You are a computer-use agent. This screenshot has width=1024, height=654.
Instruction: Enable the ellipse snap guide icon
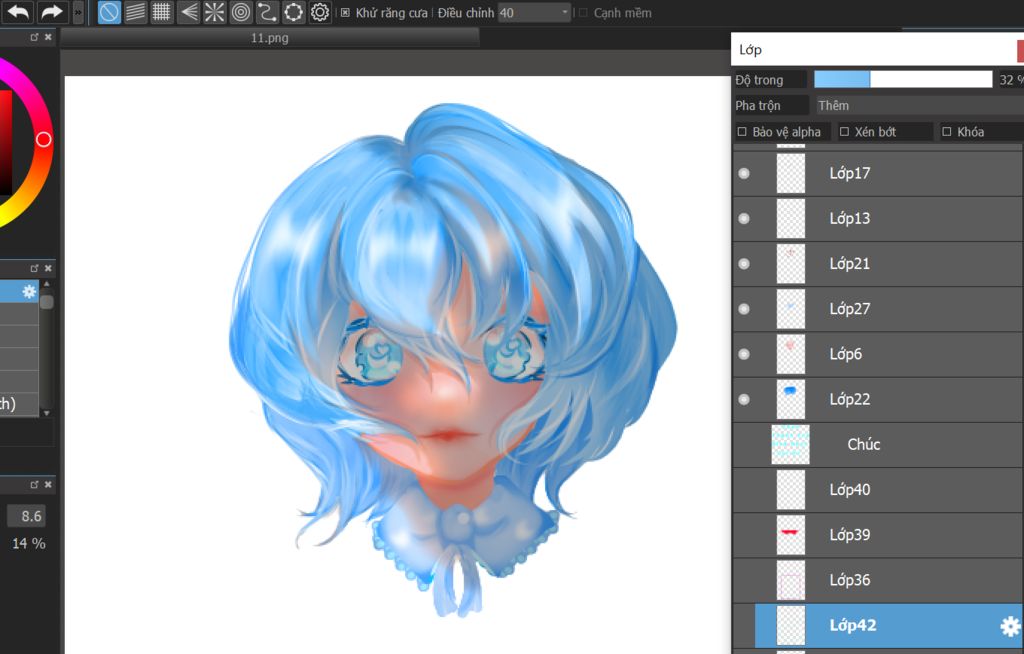(294, 12)
